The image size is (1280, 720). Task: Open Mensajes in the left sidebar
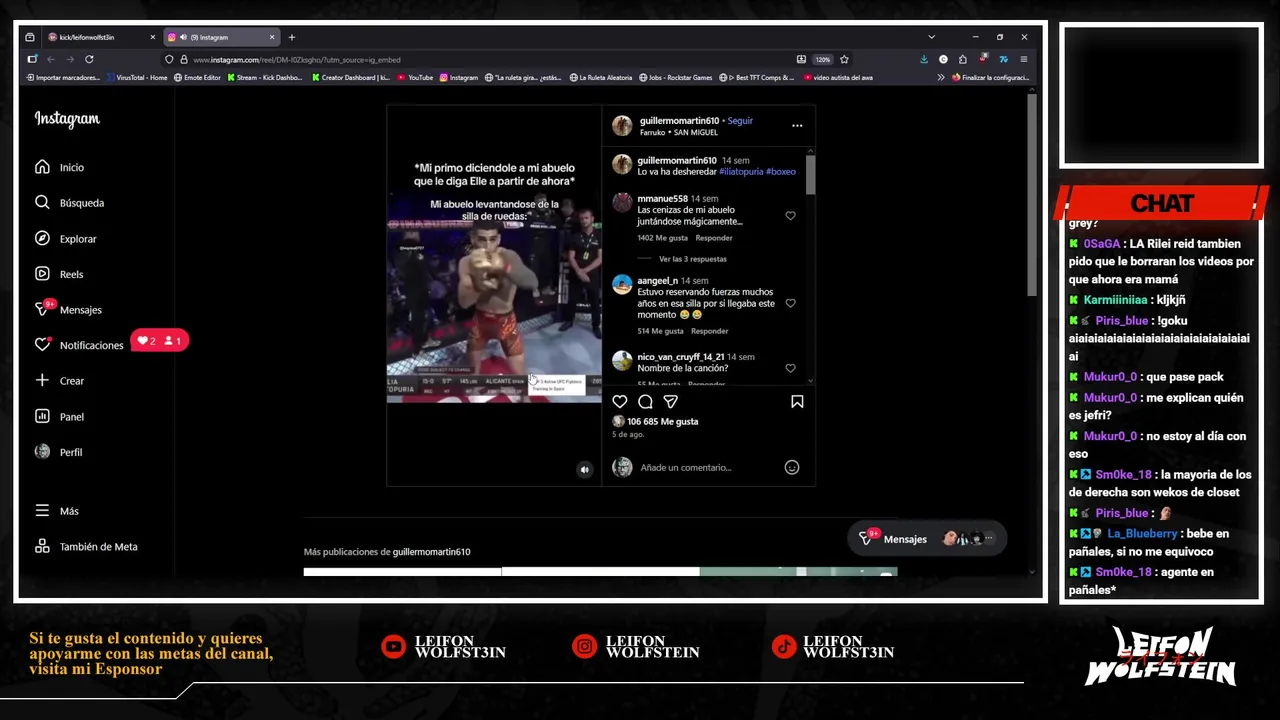point(69,310)
